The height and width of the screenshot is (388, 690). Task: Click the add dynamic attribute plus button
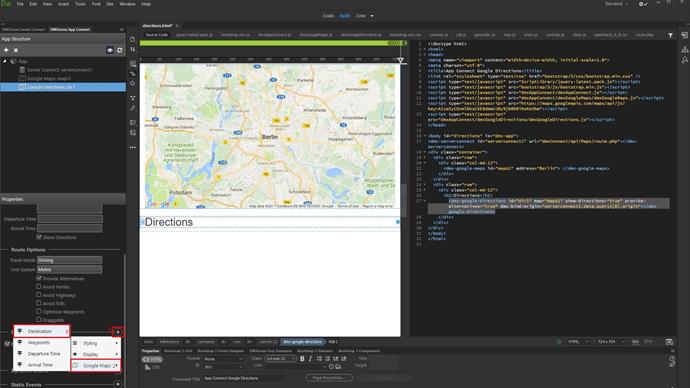(117, 332)
